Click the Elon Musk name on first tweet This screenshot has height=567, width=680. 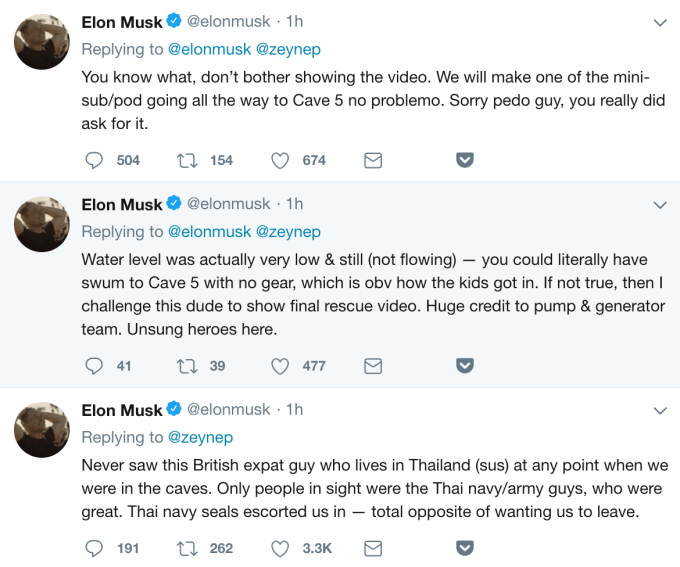pyautogui.click(x=121, y=22)
